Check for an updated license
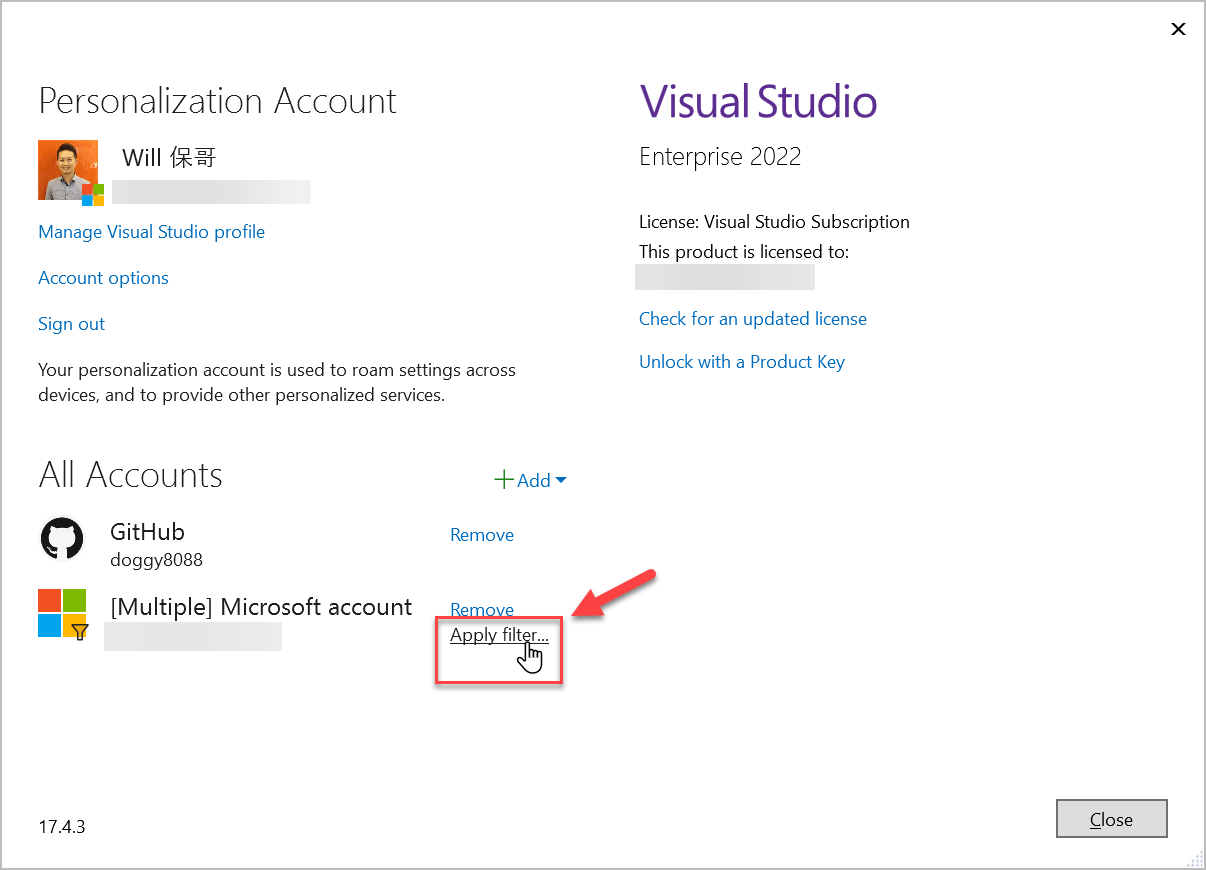 [753, 319]
